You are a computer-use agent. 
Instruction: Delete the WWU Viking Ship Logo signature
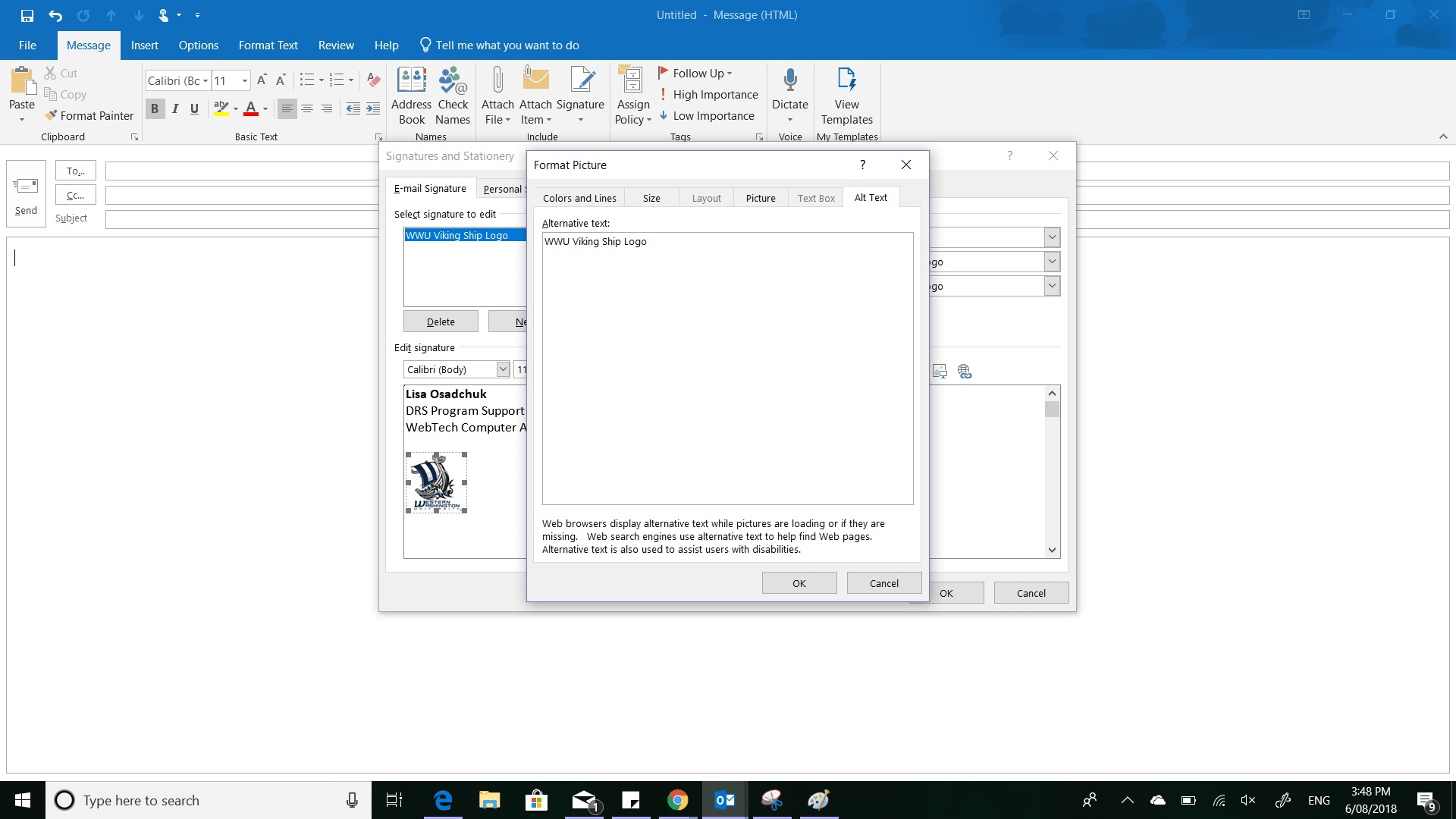pyautogui.click(x=441, y=321)
